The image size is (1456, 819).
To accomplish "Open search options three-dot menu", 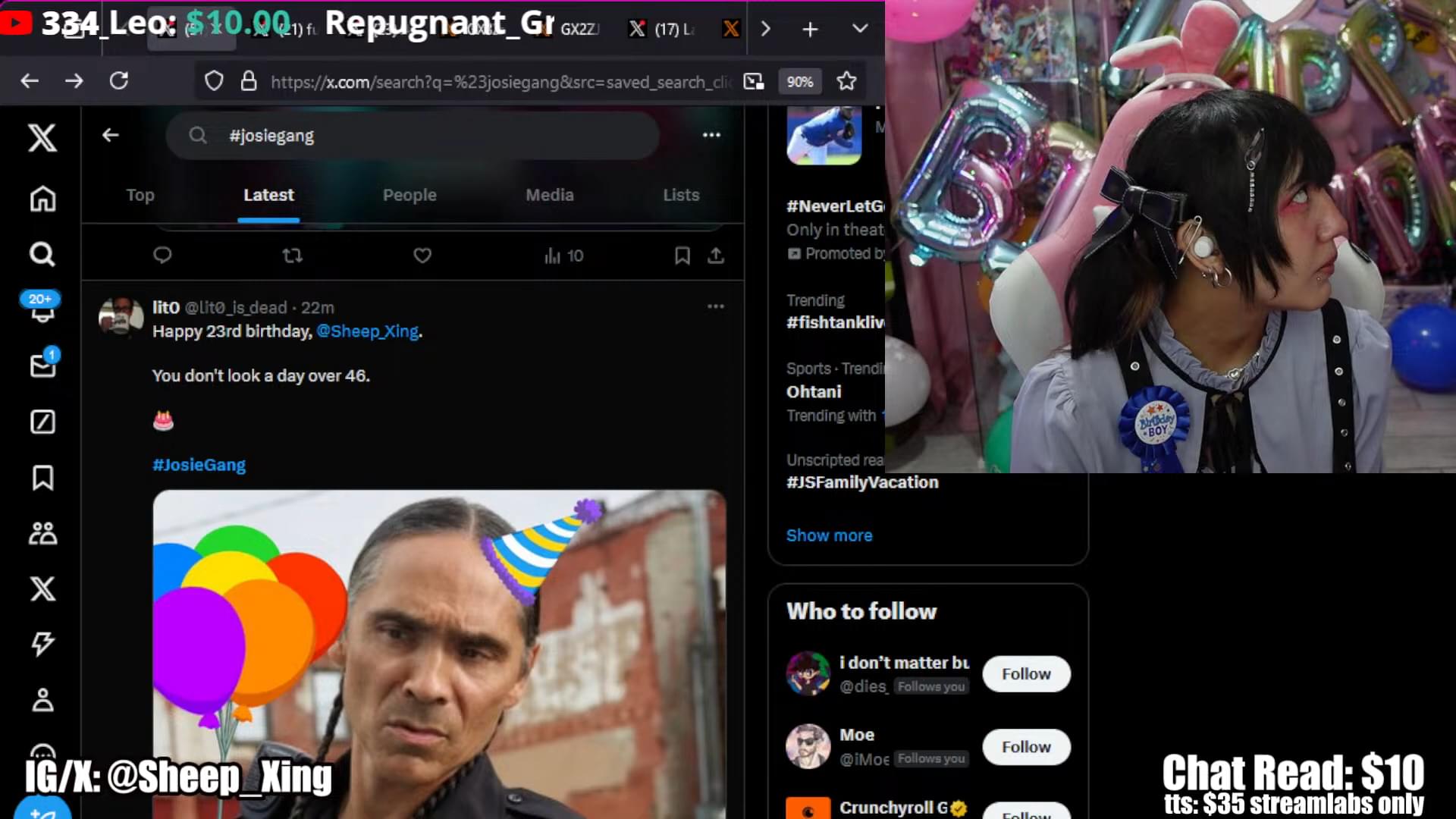I will 711,135.
